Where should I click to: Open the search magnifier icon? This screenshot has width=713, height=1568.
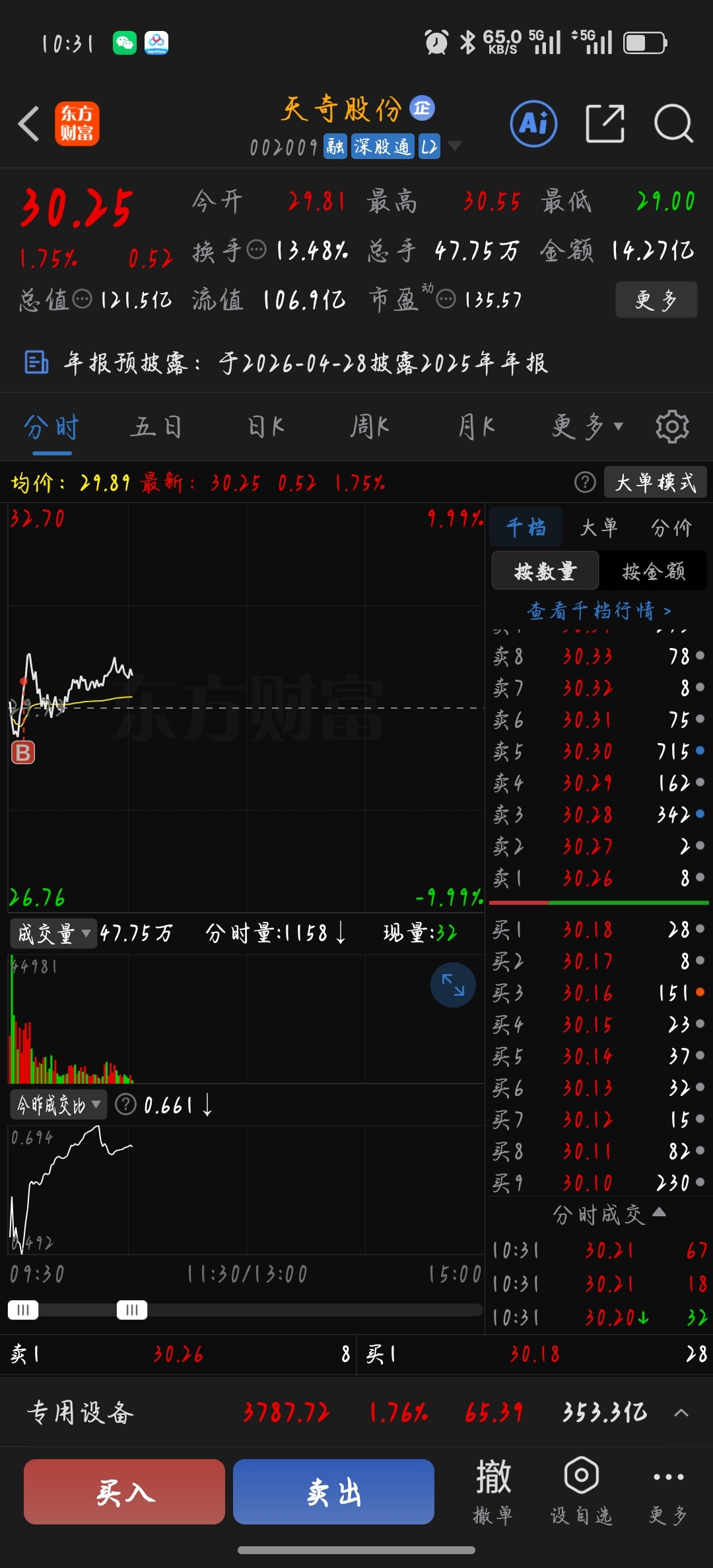tap(673, 123)
